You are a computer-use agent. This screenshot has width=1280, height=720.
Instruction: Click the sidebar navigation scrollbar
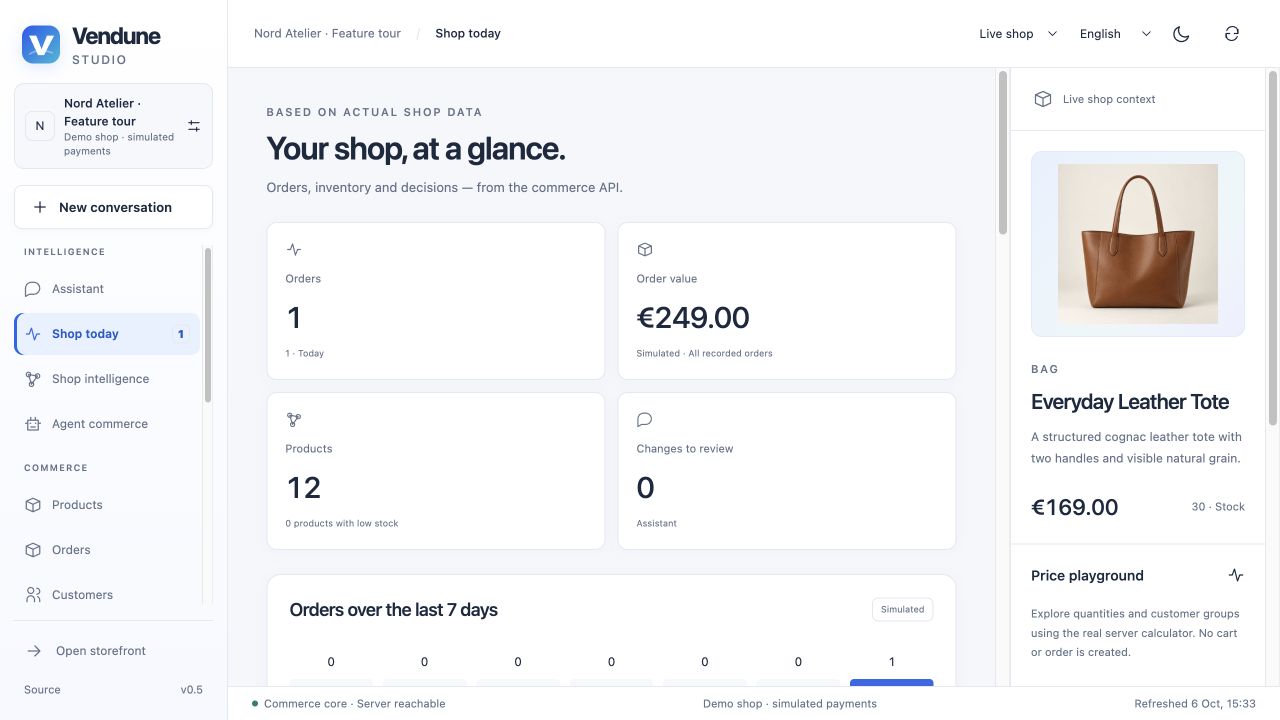208,325
